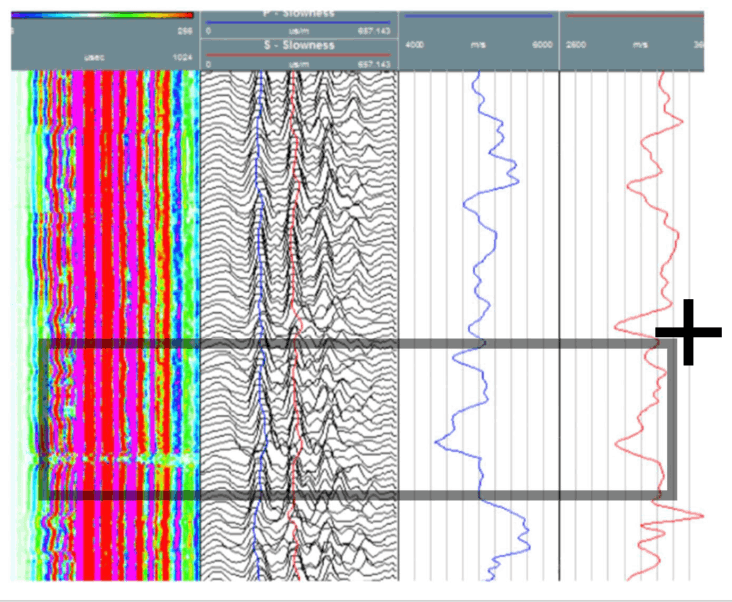This screenshot has height=602, width=732.
Task: Click the 1024 usec scale value
Action: pos(182,58)
